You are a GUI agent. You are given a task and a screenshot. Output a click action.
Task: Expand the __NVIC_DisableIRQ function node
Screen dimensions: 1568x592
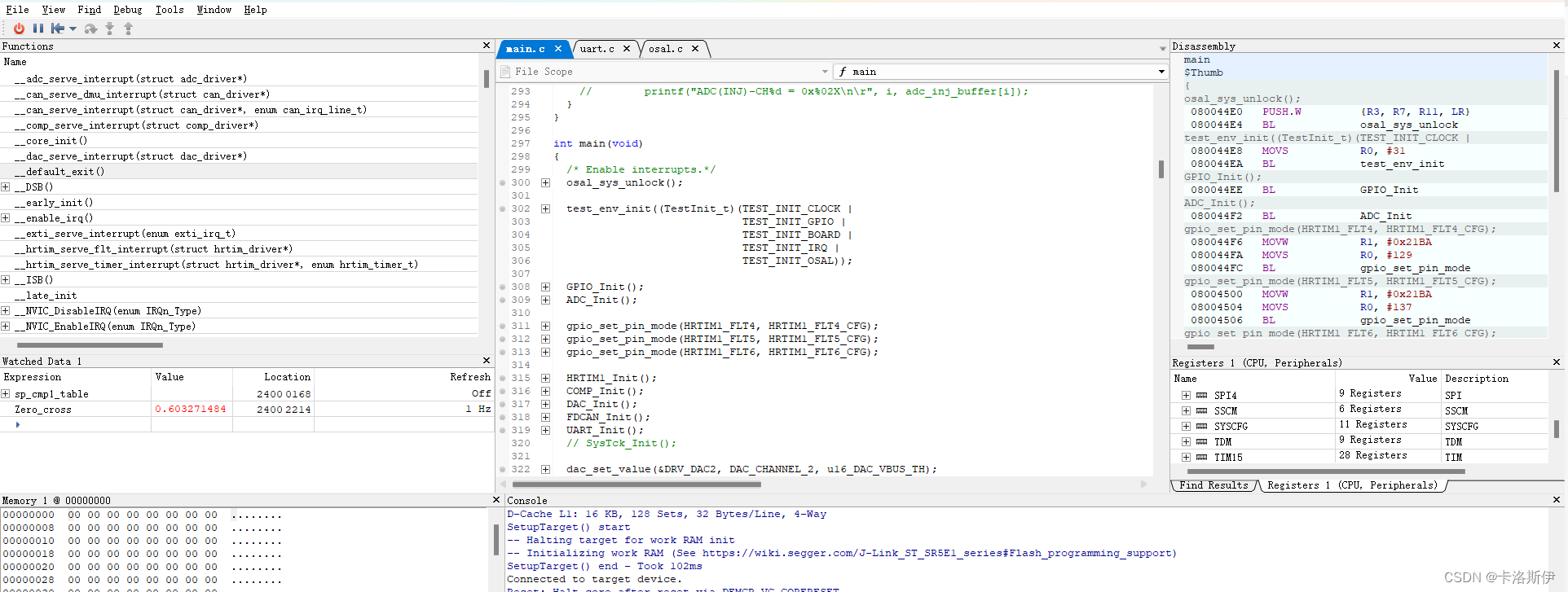click(6, 310)
